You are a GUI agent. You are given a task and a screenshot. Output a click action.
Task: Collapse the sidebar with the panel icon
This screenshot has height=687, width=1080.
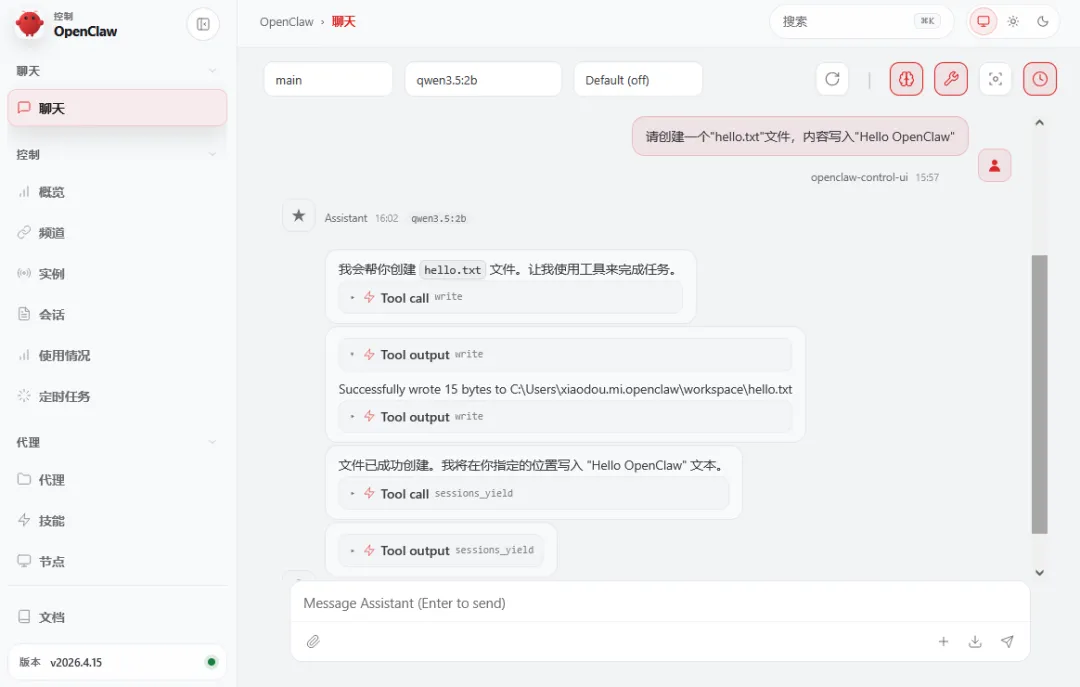[203, 24]
